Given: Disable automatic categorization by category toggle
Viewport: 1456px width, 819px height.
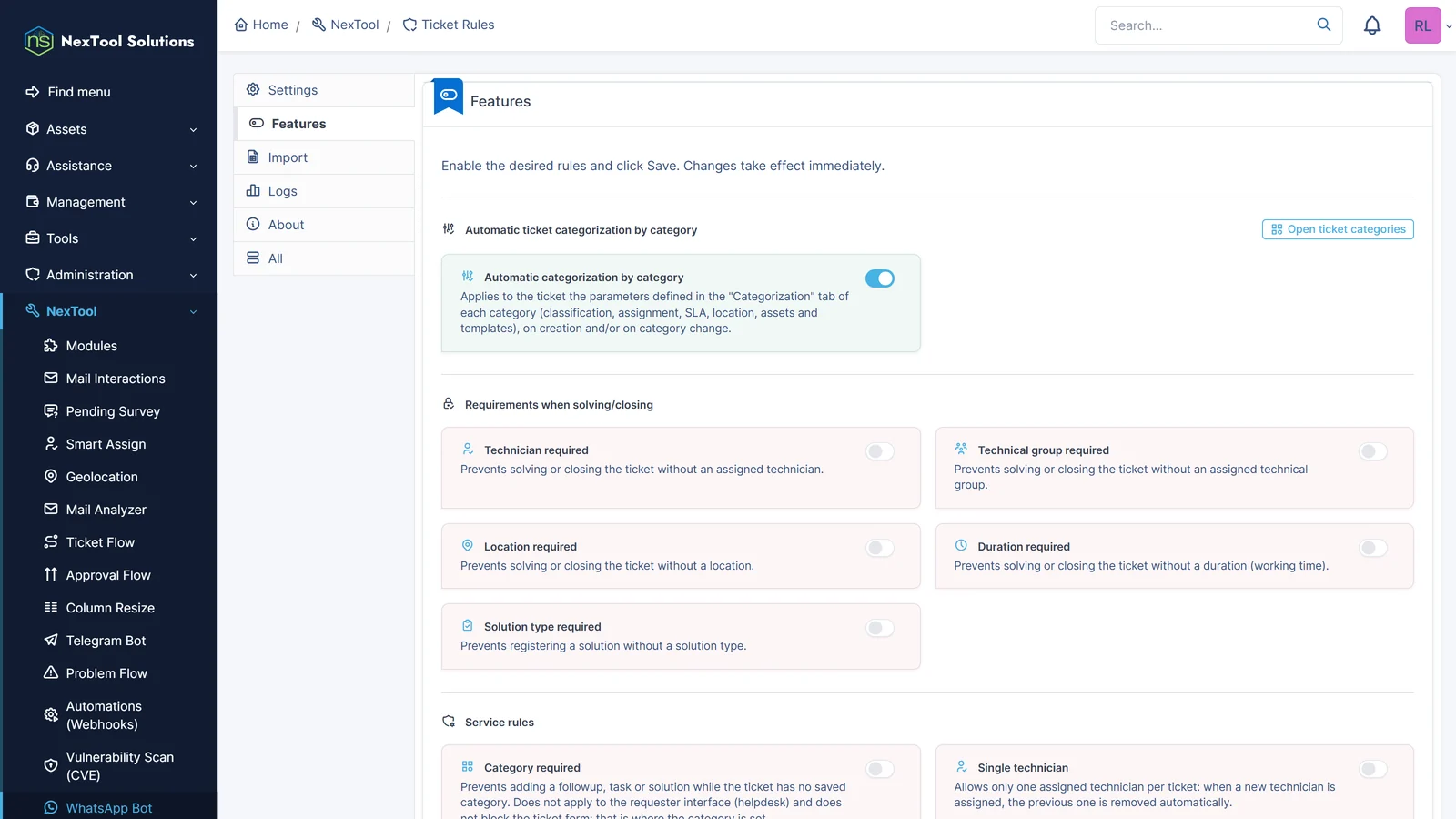Looking at the screenshot, I should tap(880, 278).
